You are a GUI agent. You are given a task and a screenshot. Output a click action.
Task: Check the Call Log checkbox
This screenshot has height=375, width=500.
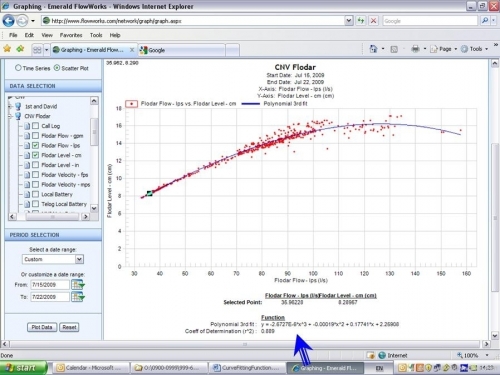click(x=35, y=126)
